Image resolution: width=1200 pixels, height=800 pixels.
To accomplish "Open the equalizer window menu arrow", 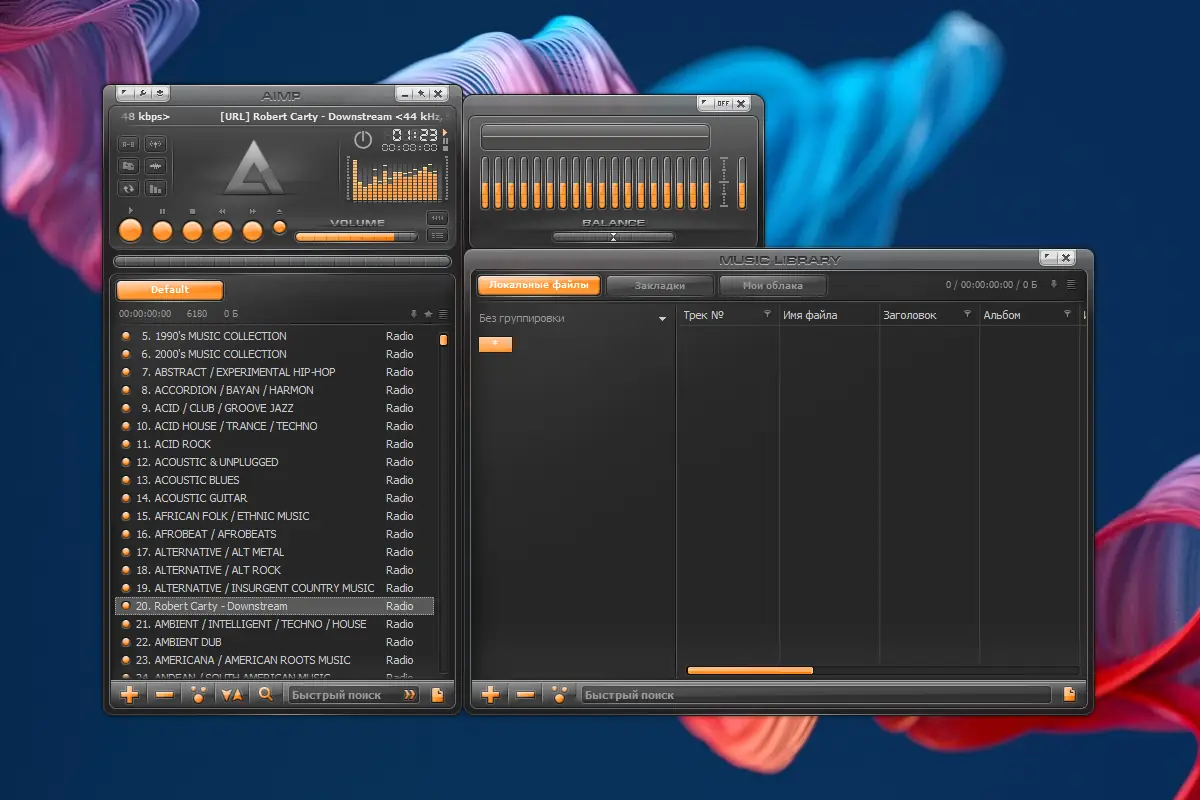I will [x=704, y=102].
